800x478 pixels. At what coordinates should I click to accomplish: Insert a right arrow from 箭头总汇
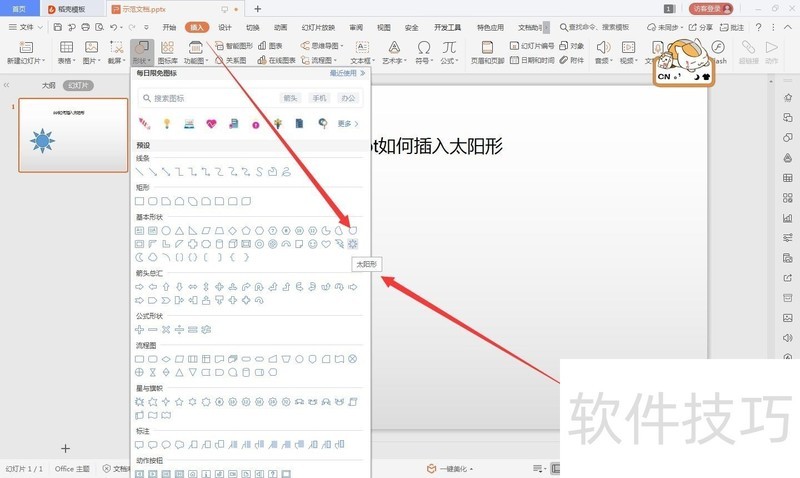(x=140, y=287)
